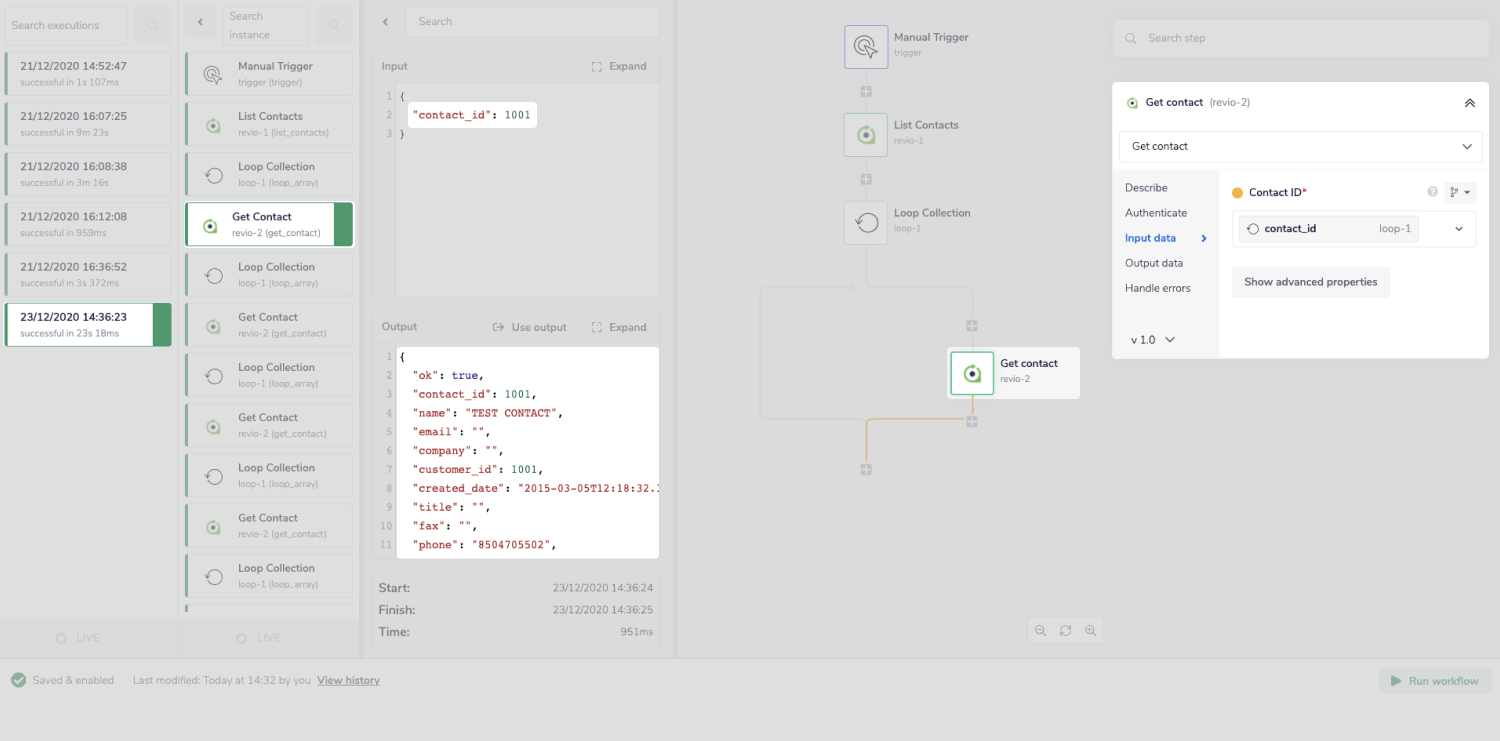1500x741 pixels.
Task: Collapse the Get contact properties panel
Action: point(1469,102)
